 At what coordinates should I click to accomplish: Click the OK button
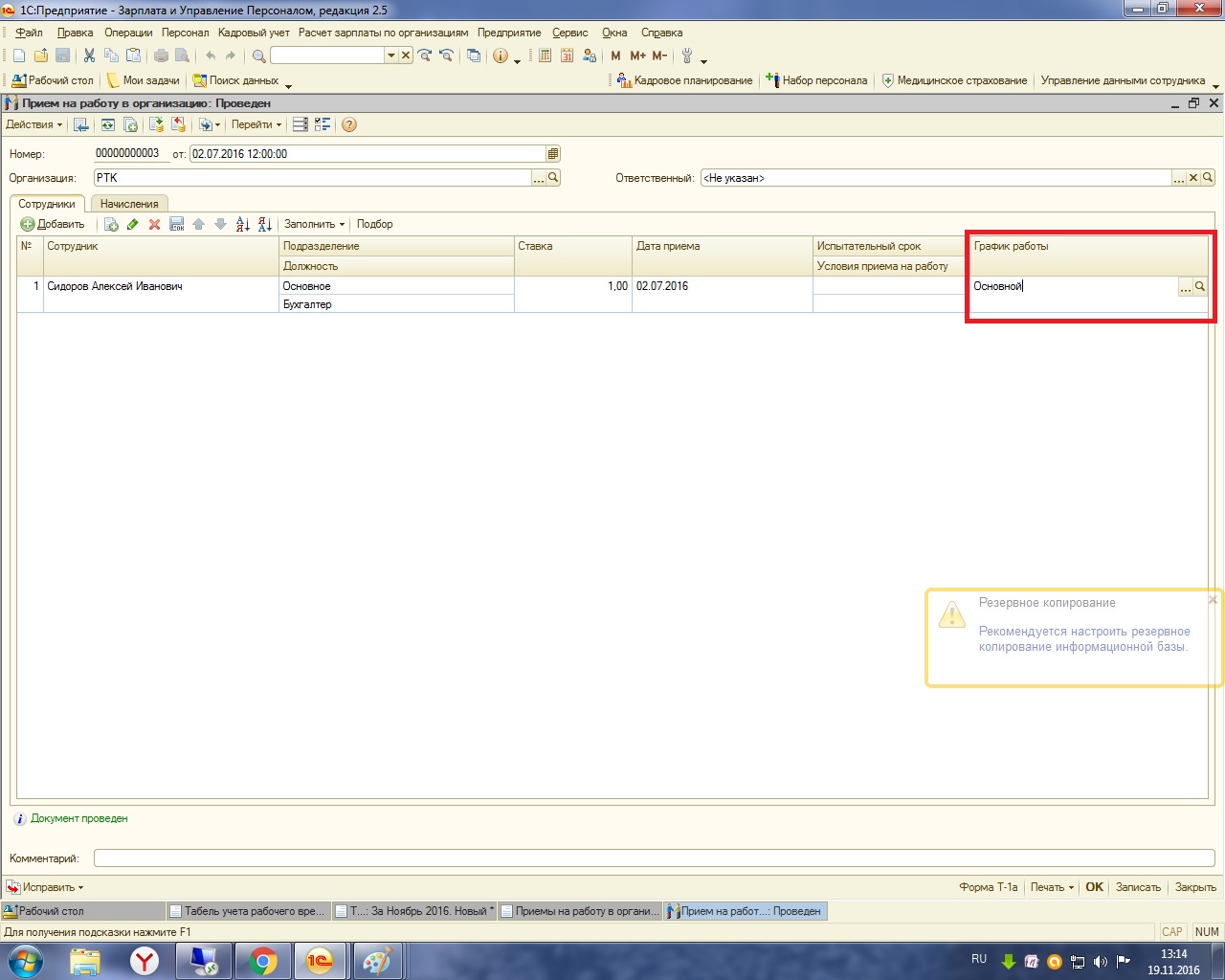point(1095,887)
